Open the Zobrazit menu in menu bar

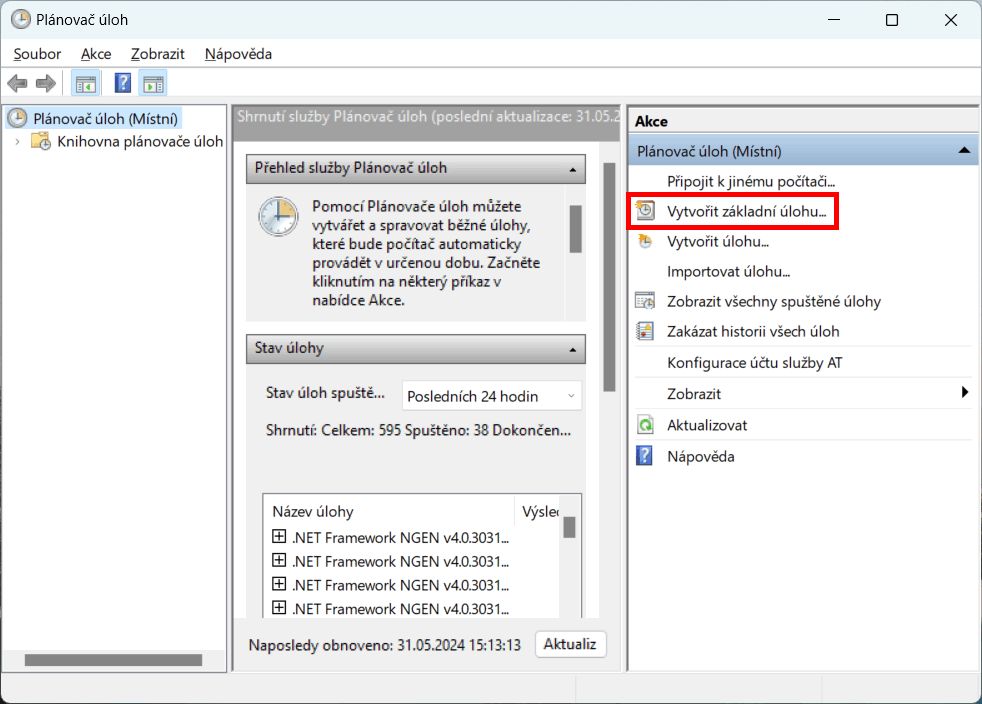tap(157, 54)
